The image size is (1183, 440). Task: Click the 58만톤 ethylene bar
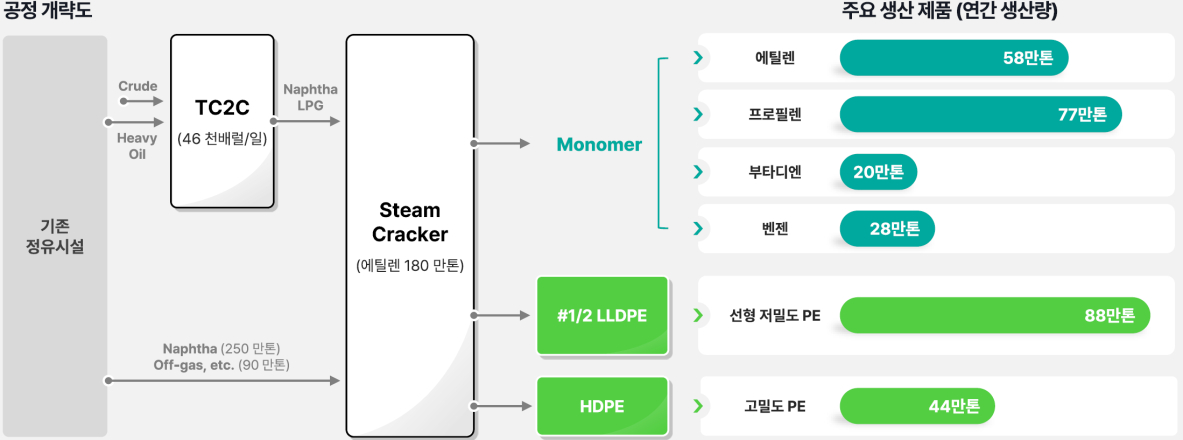click(954, 58)
